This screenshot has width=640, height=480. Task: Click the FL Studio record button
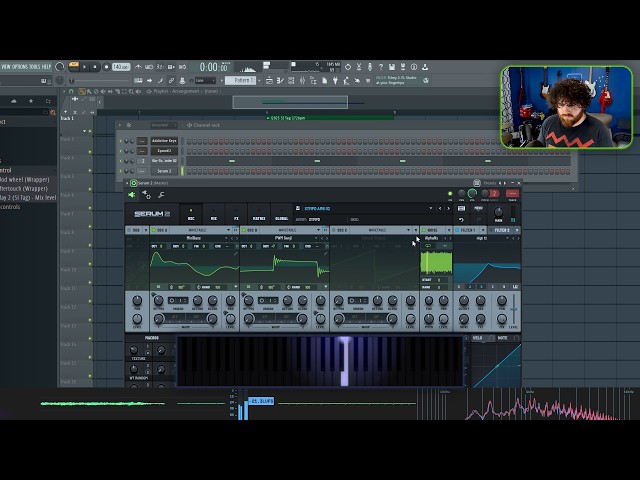coord(106,67)
